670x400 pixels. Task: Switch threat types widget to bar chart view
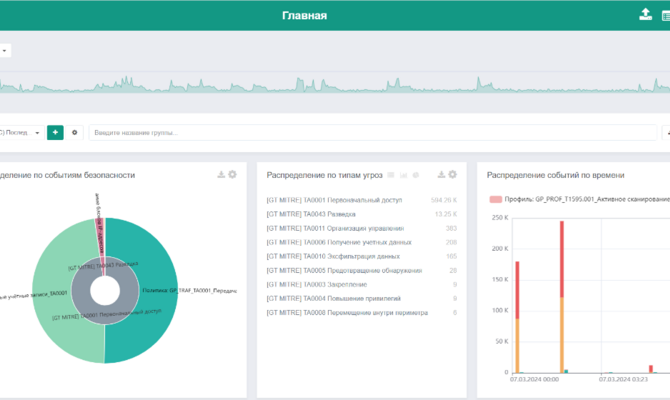tap(403, 175)
